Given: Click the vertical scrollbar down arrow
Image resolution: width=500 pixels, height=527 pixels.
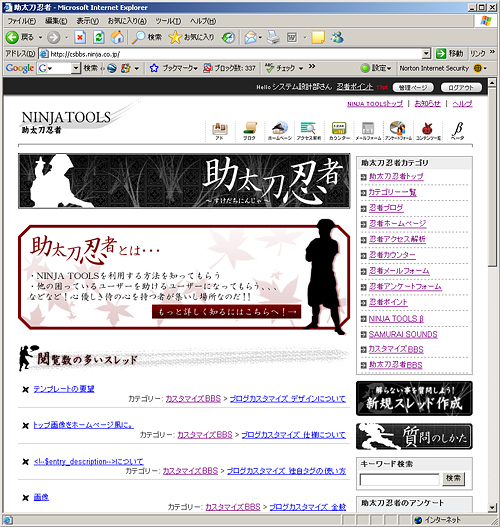Looking at the screenshot, I should [x=492, y=507].
